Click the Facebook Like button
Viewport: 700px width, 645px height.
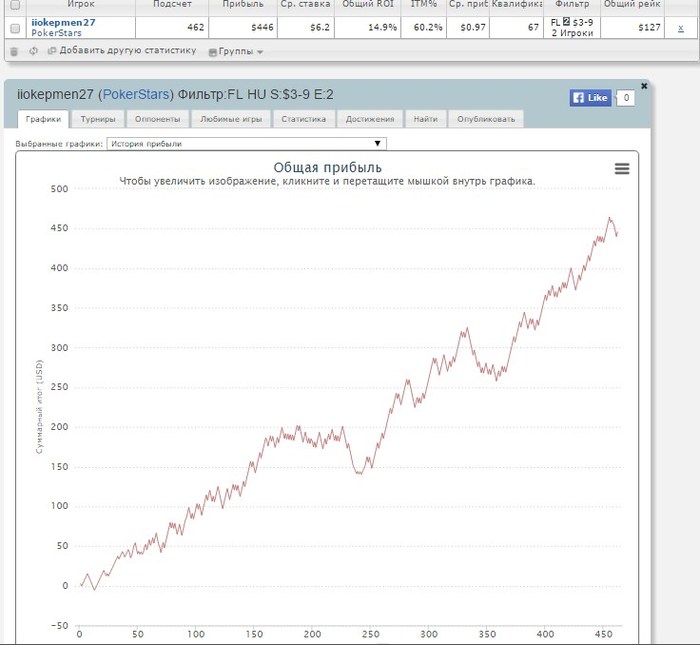click(x=590, y=98)
